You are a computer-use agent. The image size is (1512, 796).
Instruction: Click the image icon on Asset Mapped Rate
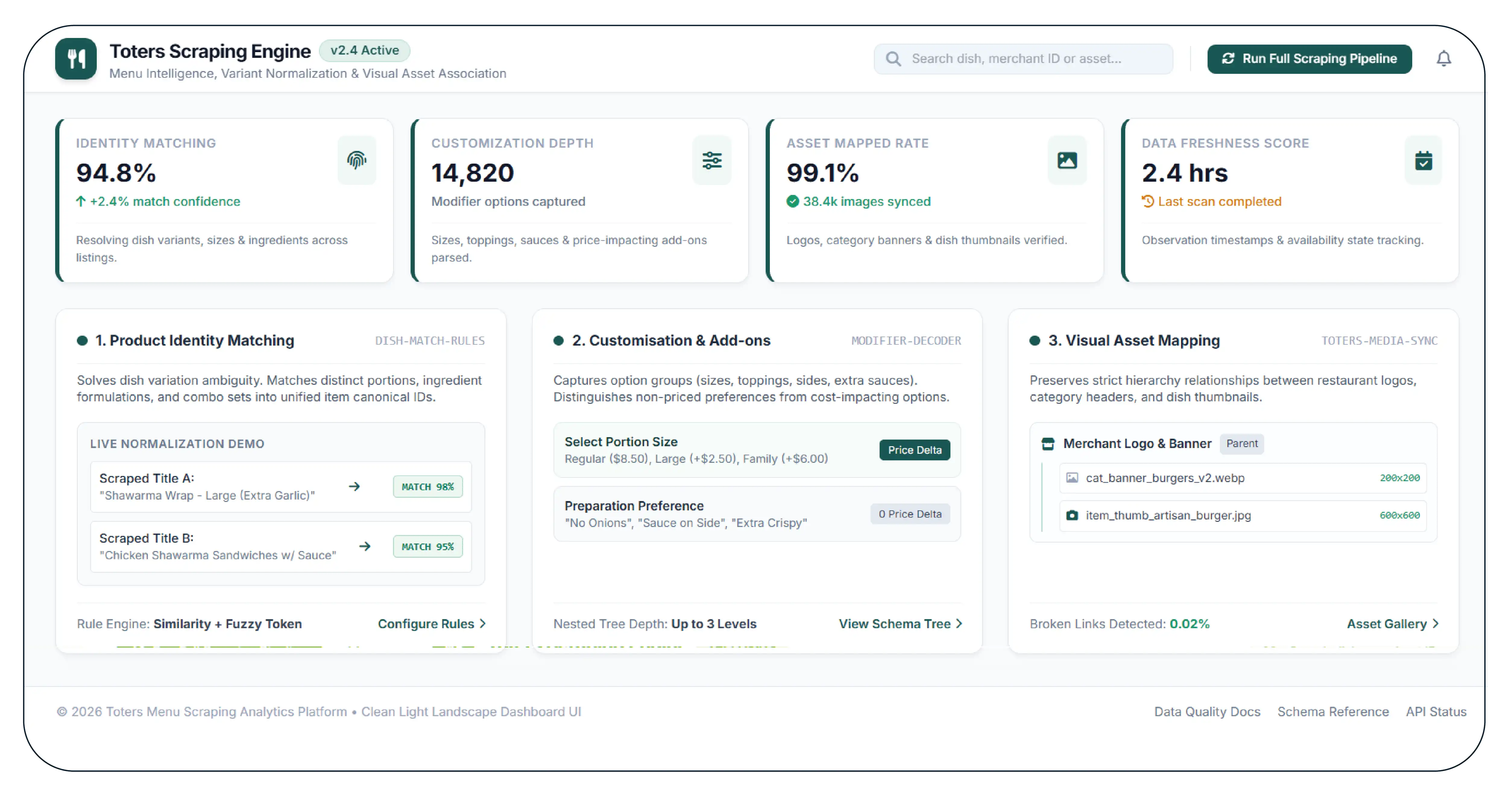click(1067, 160)
